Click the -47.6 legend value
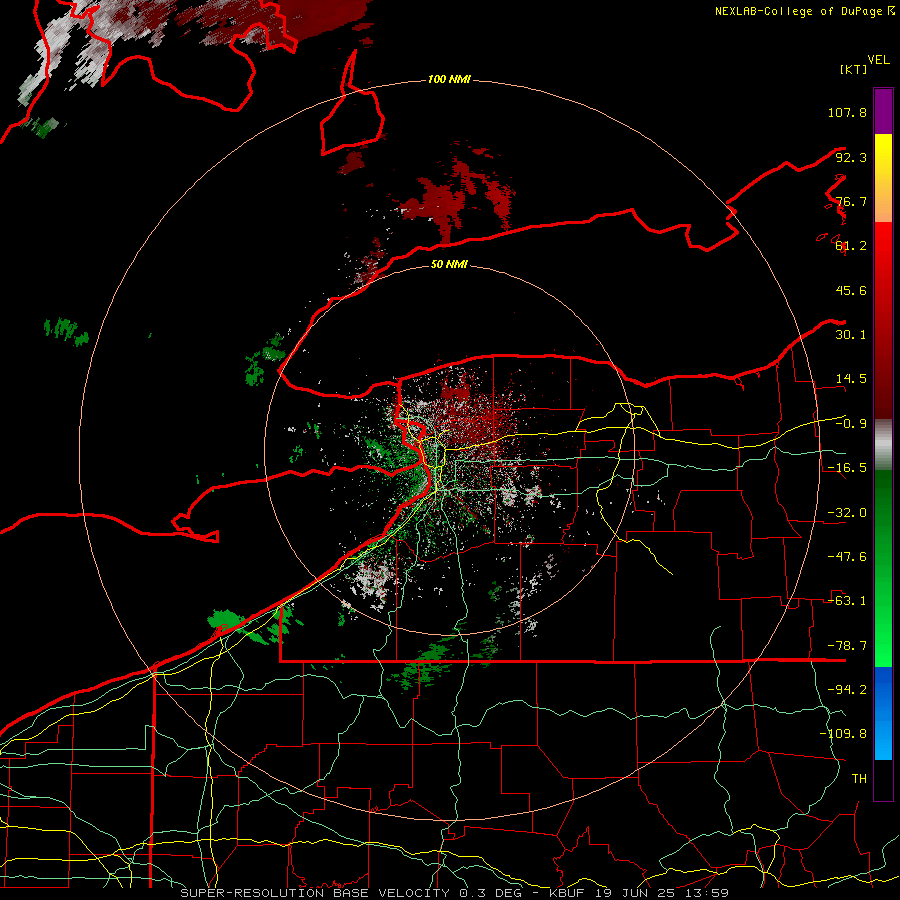Image resolution: width=900 pixels, height=900 pixels. click(x=847, y=557)
